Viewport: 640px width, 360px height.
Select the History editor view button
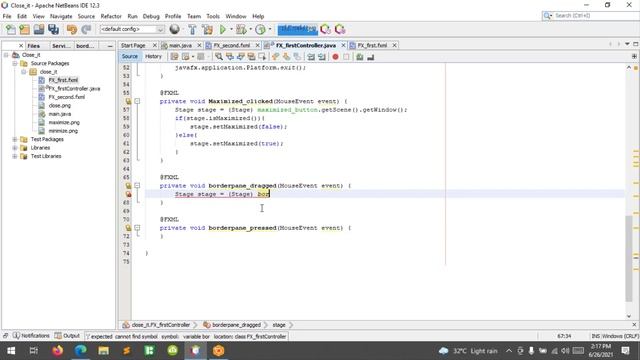point(153,57)
